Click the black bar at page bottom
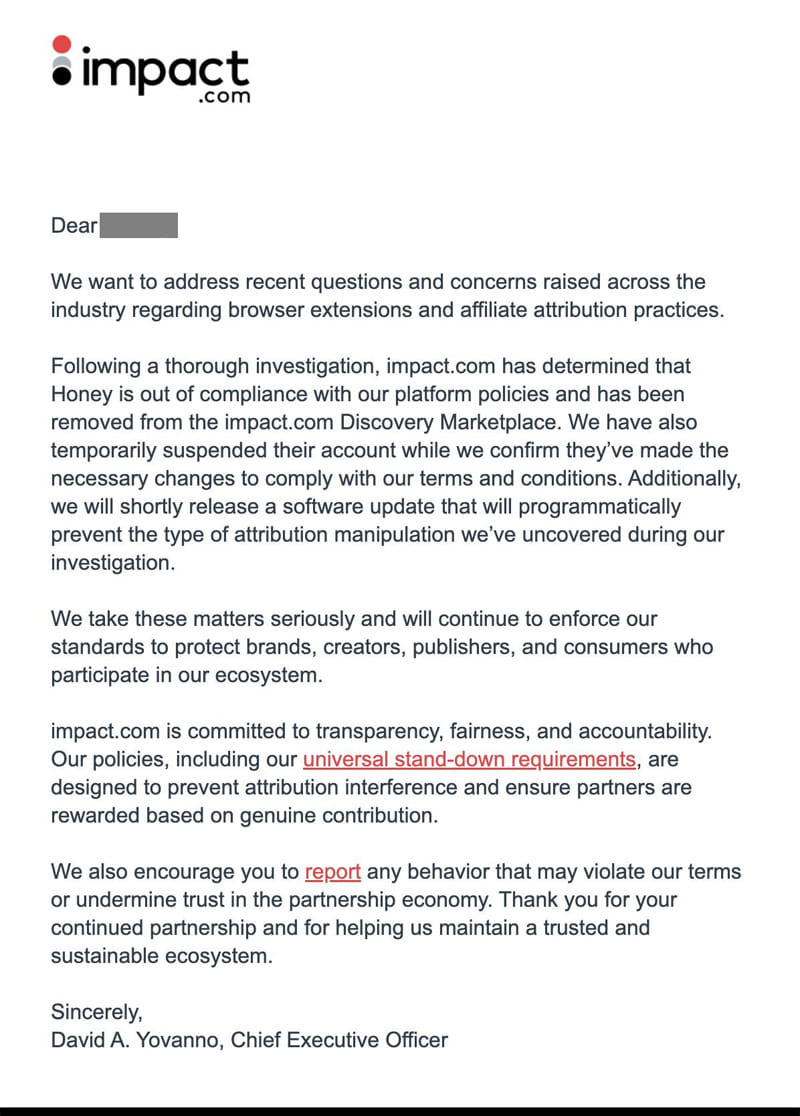 point(400,1111)
